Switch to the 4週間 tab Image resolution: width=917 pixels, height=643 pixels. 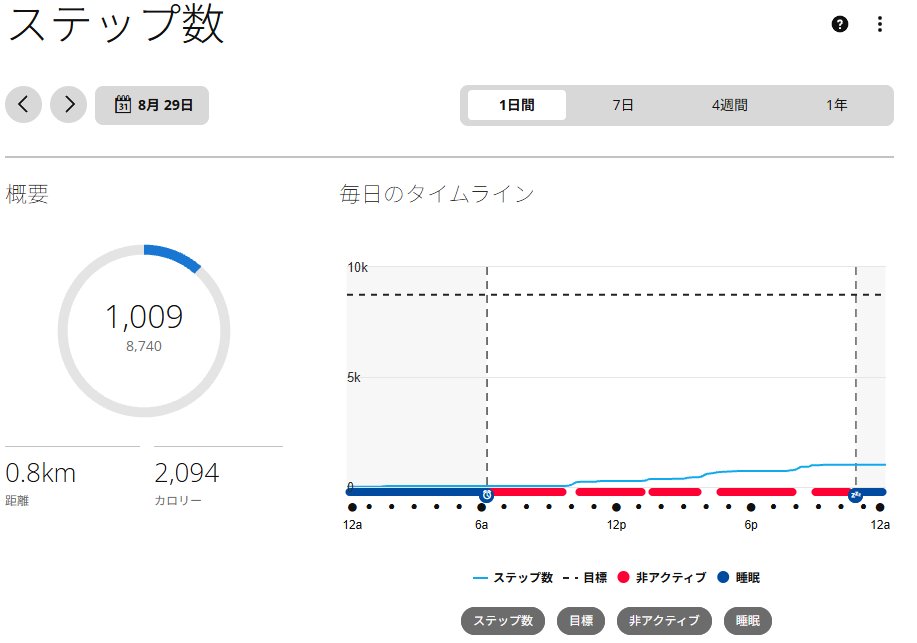729,105
